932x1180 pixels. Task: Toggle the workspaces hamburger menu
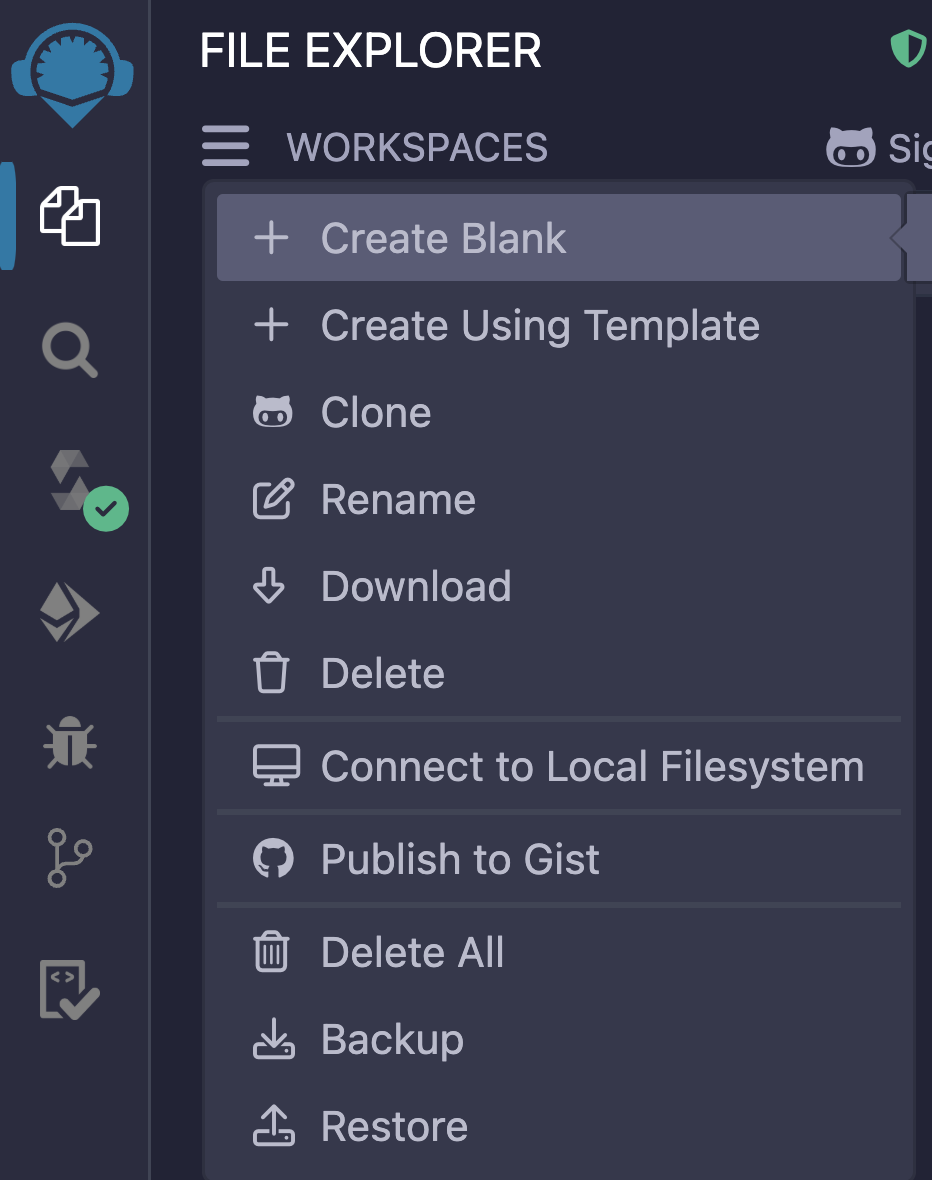point(226,147)
